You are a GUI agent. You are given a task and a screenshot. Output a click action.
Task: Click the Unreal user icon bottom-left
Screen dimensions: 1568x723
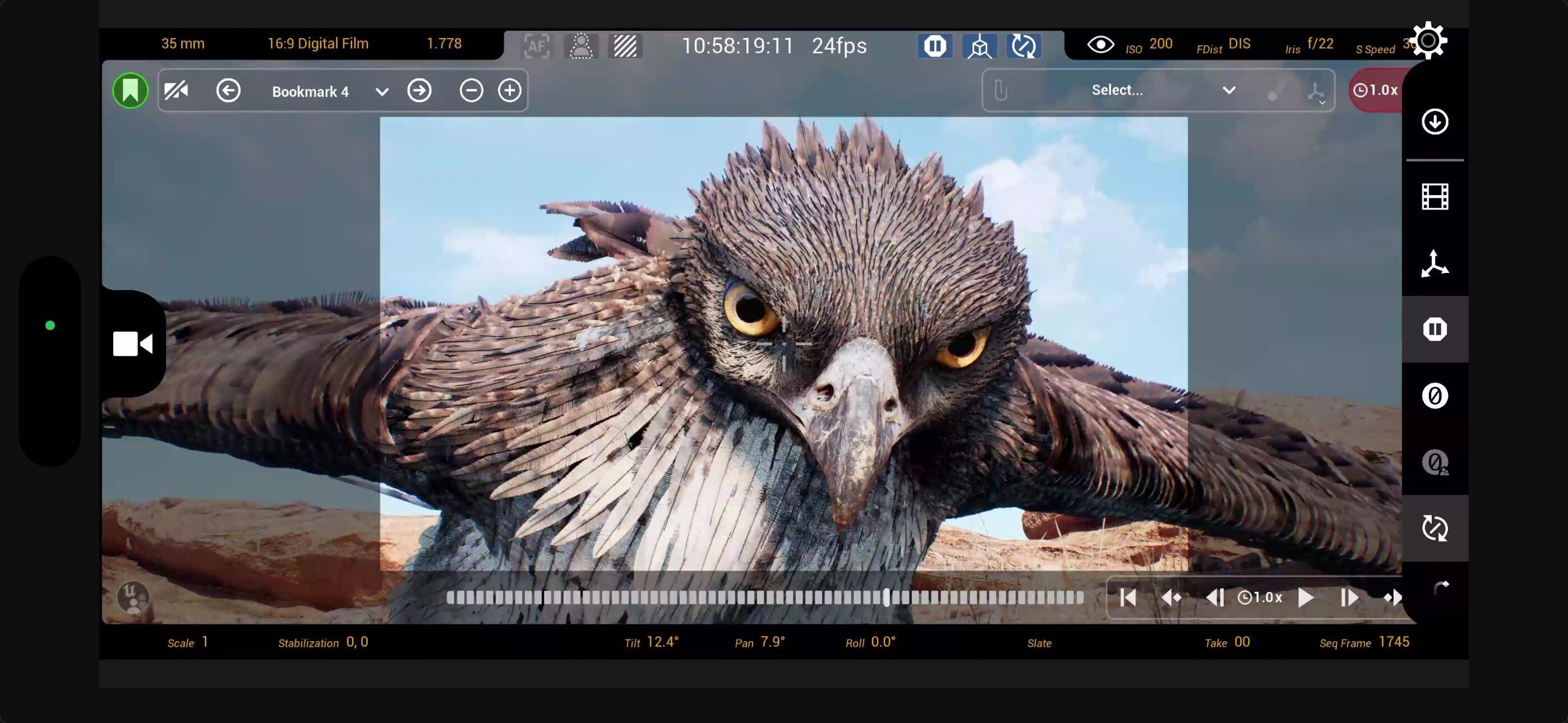(133, 597)
